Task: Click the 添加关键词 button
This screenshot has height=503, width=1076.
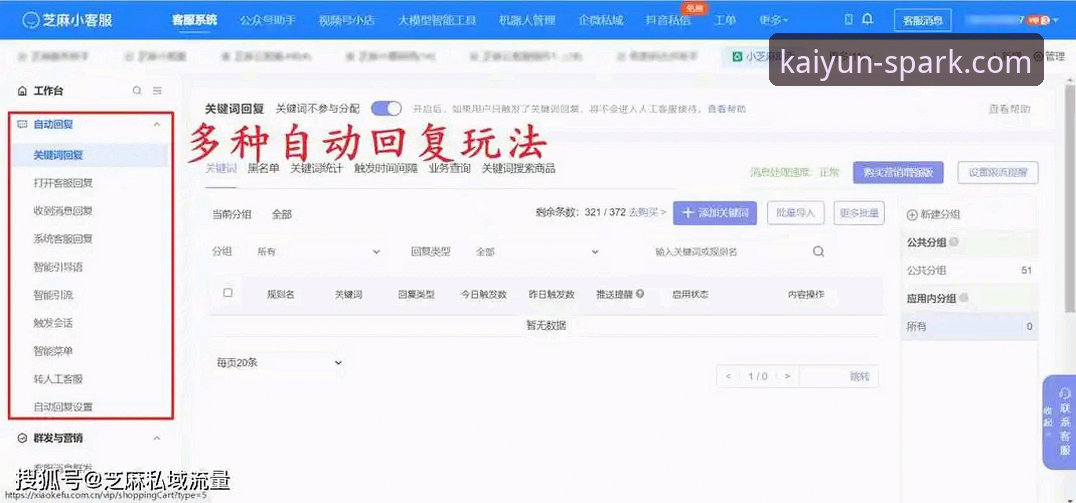Action: click(x=715, y=213)
